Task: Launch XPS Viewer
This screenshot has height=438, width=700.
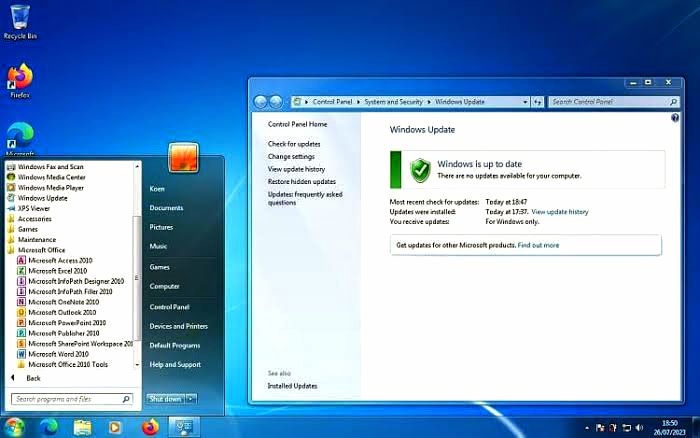Action: tap(29, 209)
